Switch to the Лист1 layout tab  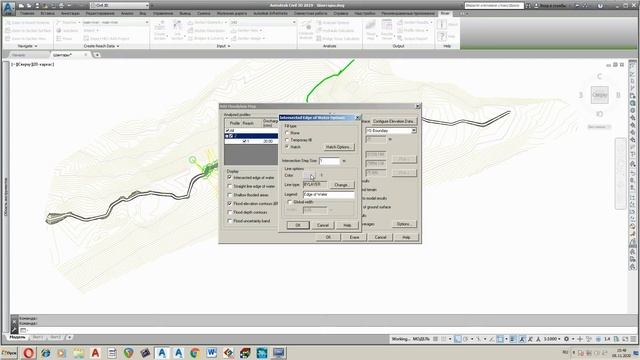(37, 338)
